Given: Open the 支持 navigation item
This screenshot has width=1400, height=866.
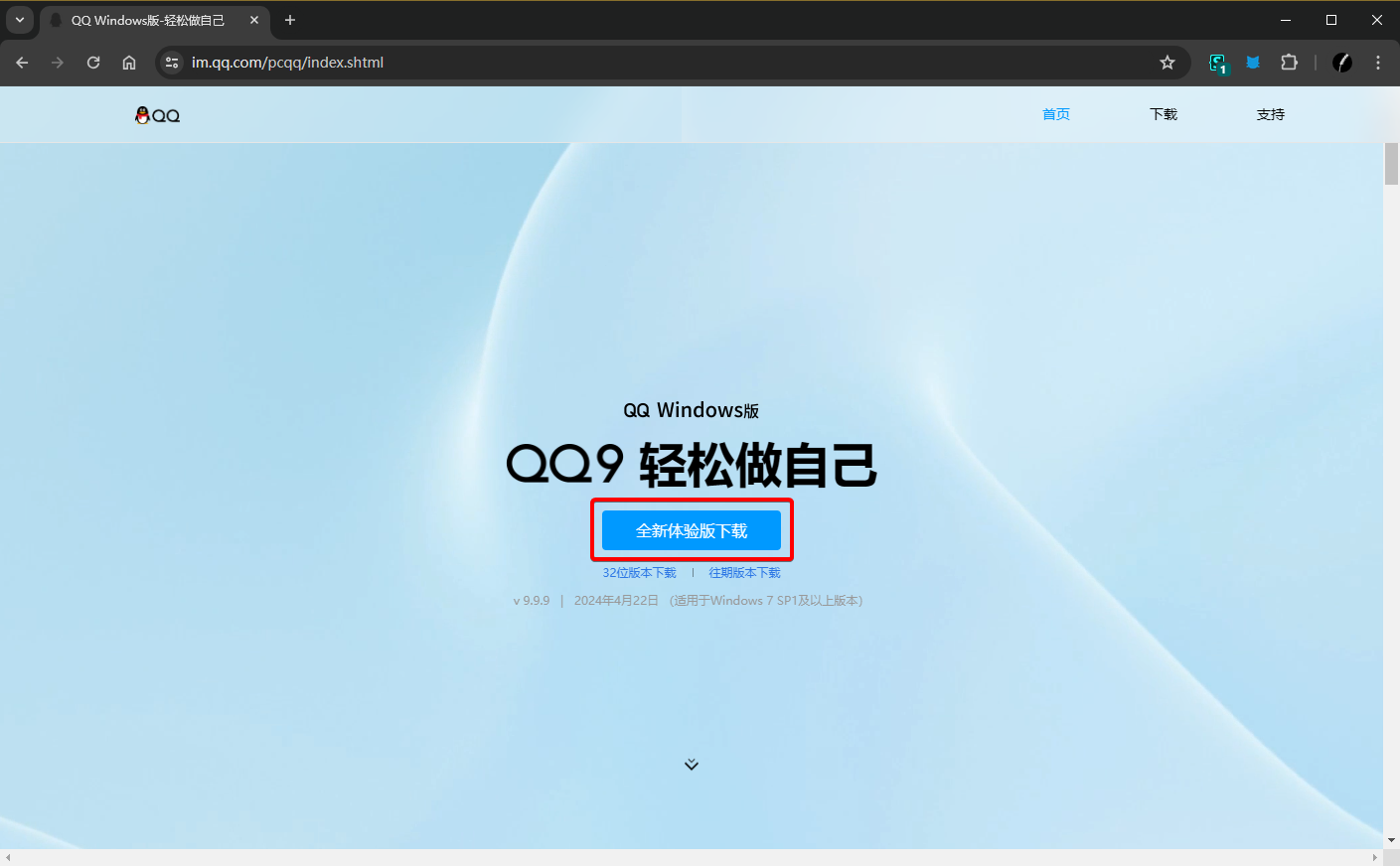Looking at the screenshot, I should [1271, 114].
